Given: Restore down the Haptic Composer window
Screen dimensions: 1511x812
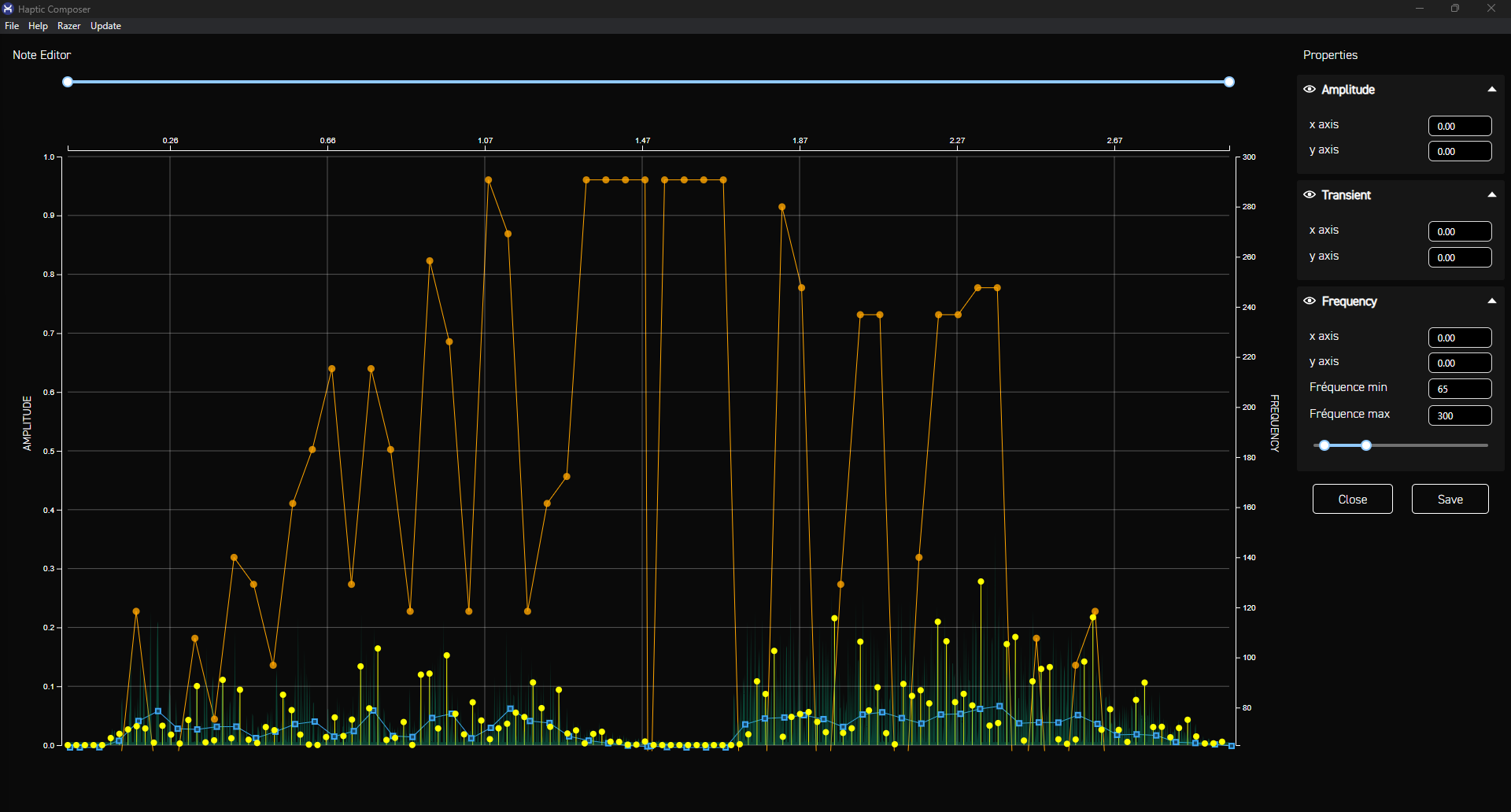Looking at the screenshot, I should click(x=1455, y=9).
